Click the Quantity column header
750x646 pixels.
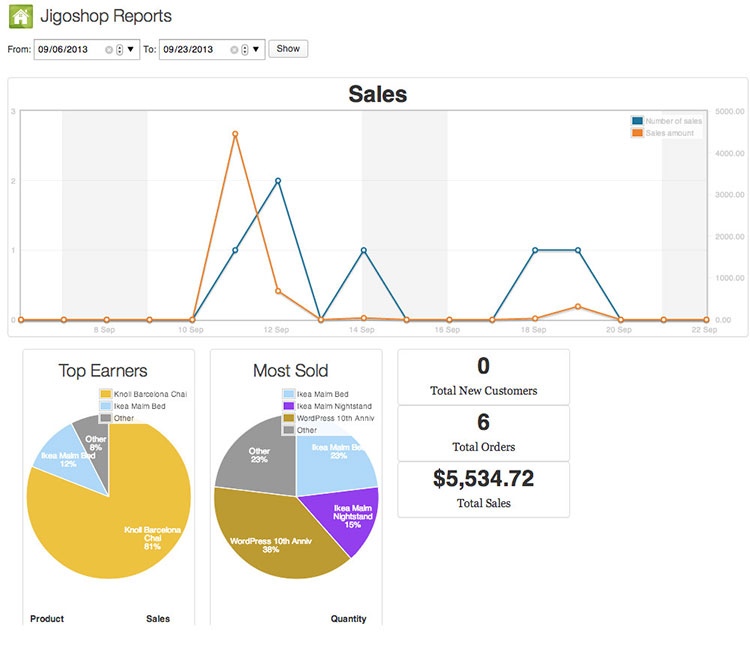348,619
